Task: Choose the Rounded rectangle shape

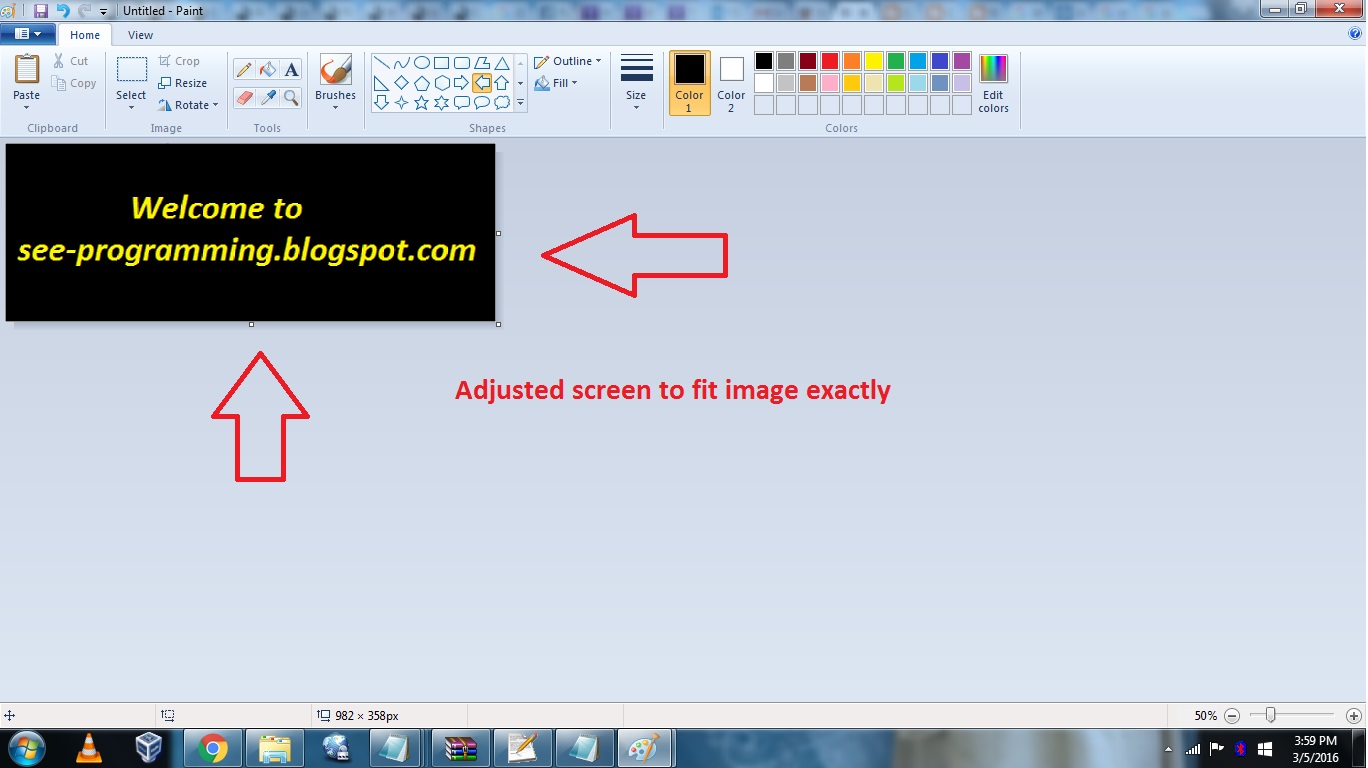Action: (461, 63)
